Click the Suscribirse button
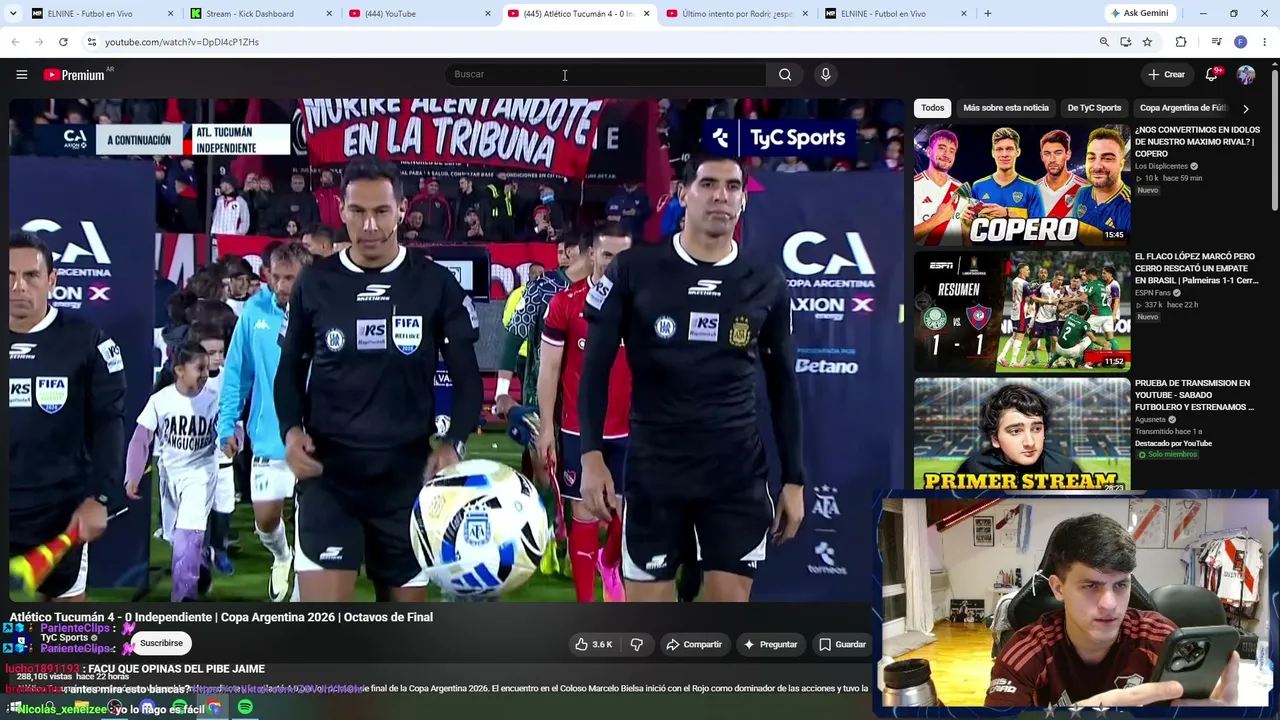The width and height of the screenshot is (1280, 720). click(161, 644)
